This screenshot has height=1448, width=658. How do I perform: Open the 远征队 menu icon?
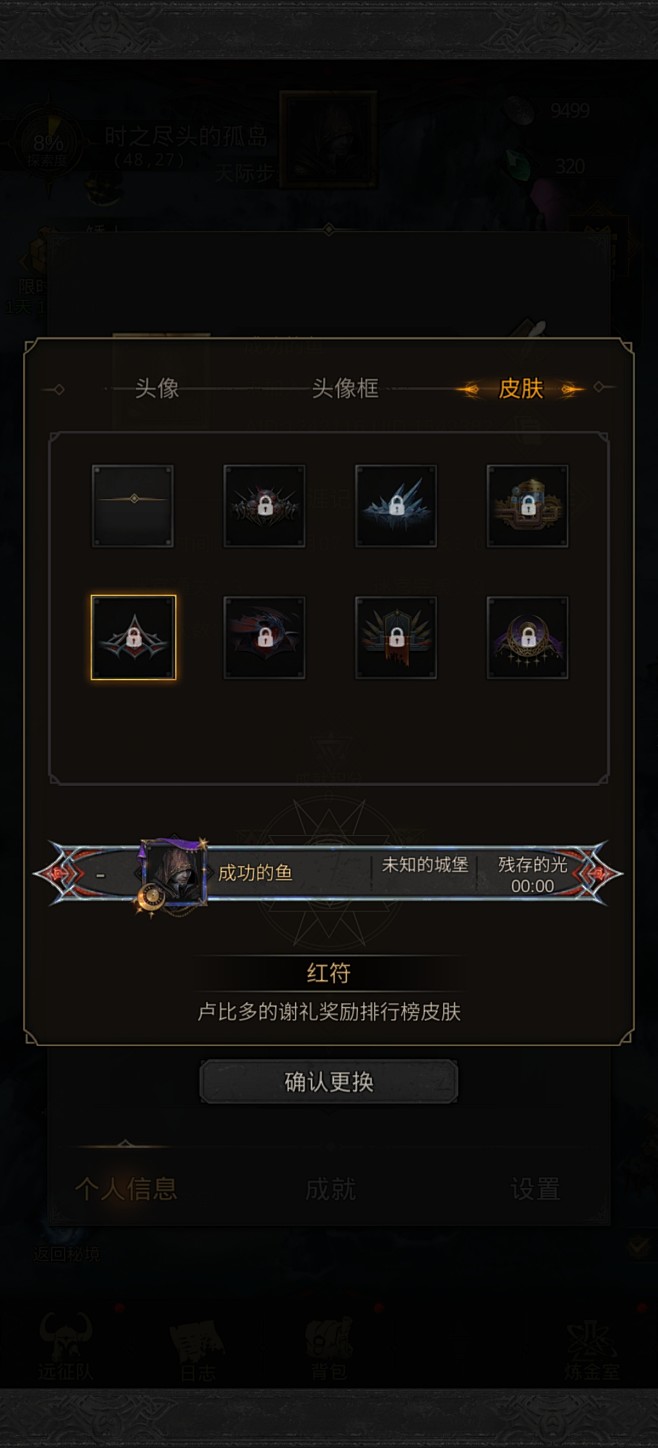pos(66,1346)
